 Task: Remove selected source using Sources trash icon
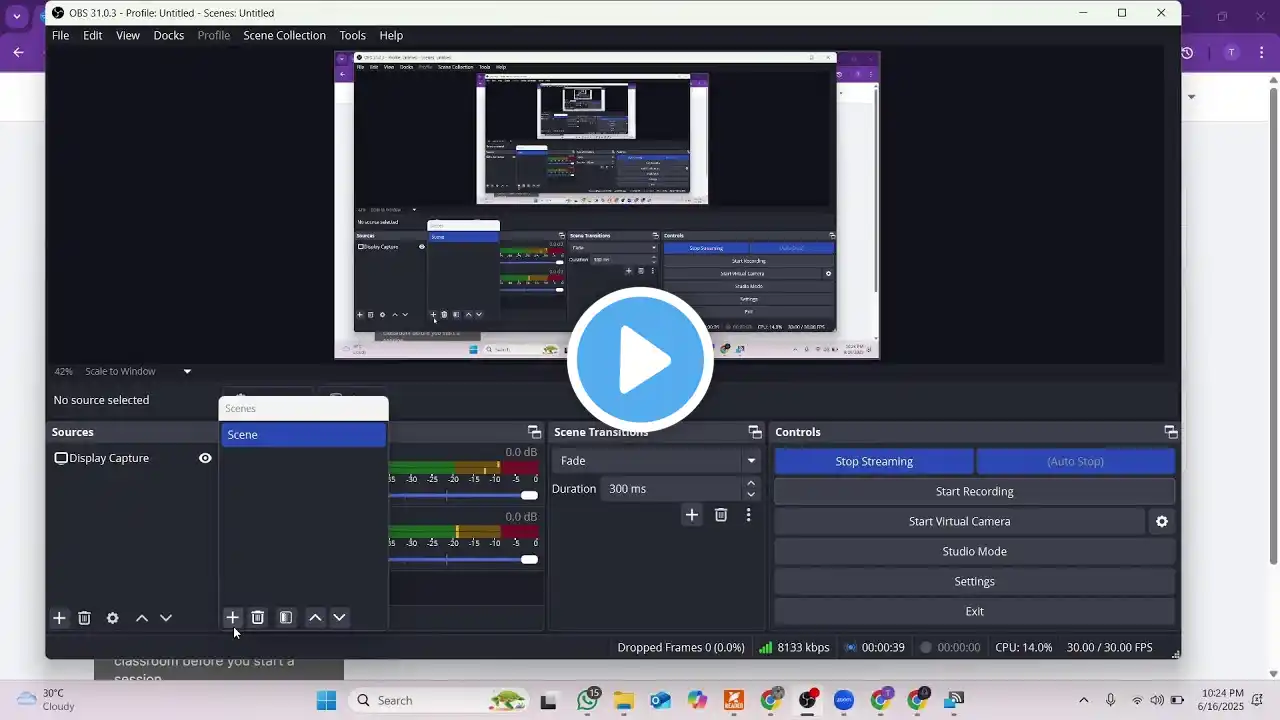[x=84, y=618]
